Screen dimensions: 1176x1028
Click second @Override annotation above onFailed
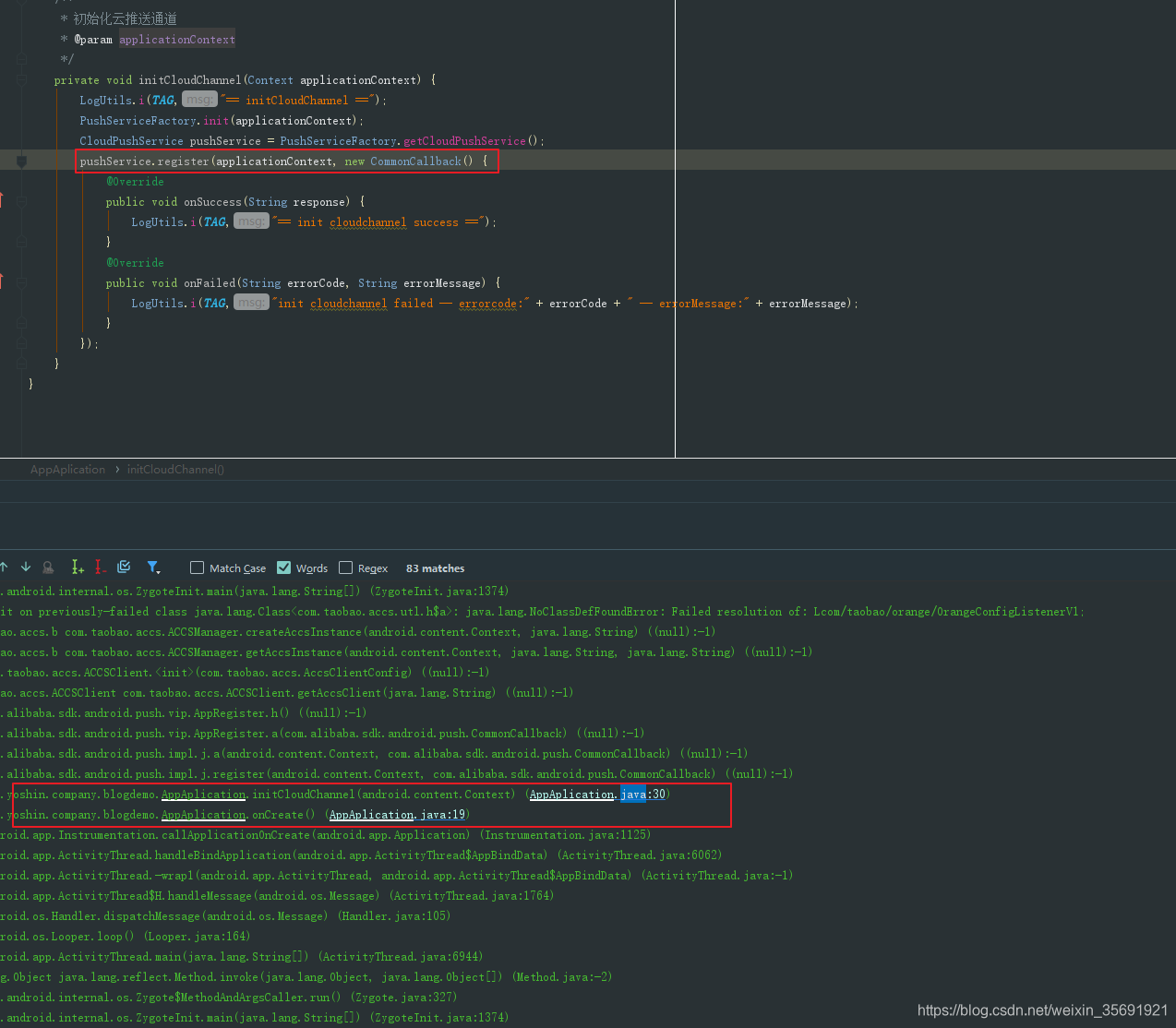135,263
